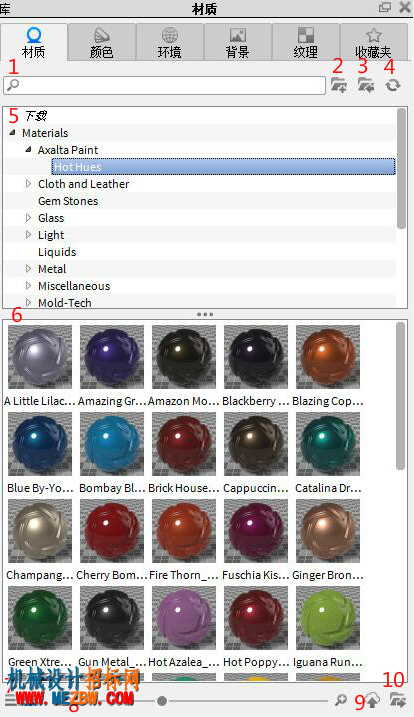This screenshot has height=717, width=414.
Task: Select the Gun Metal material thumbnail
Action: click(x=112, y=618)
